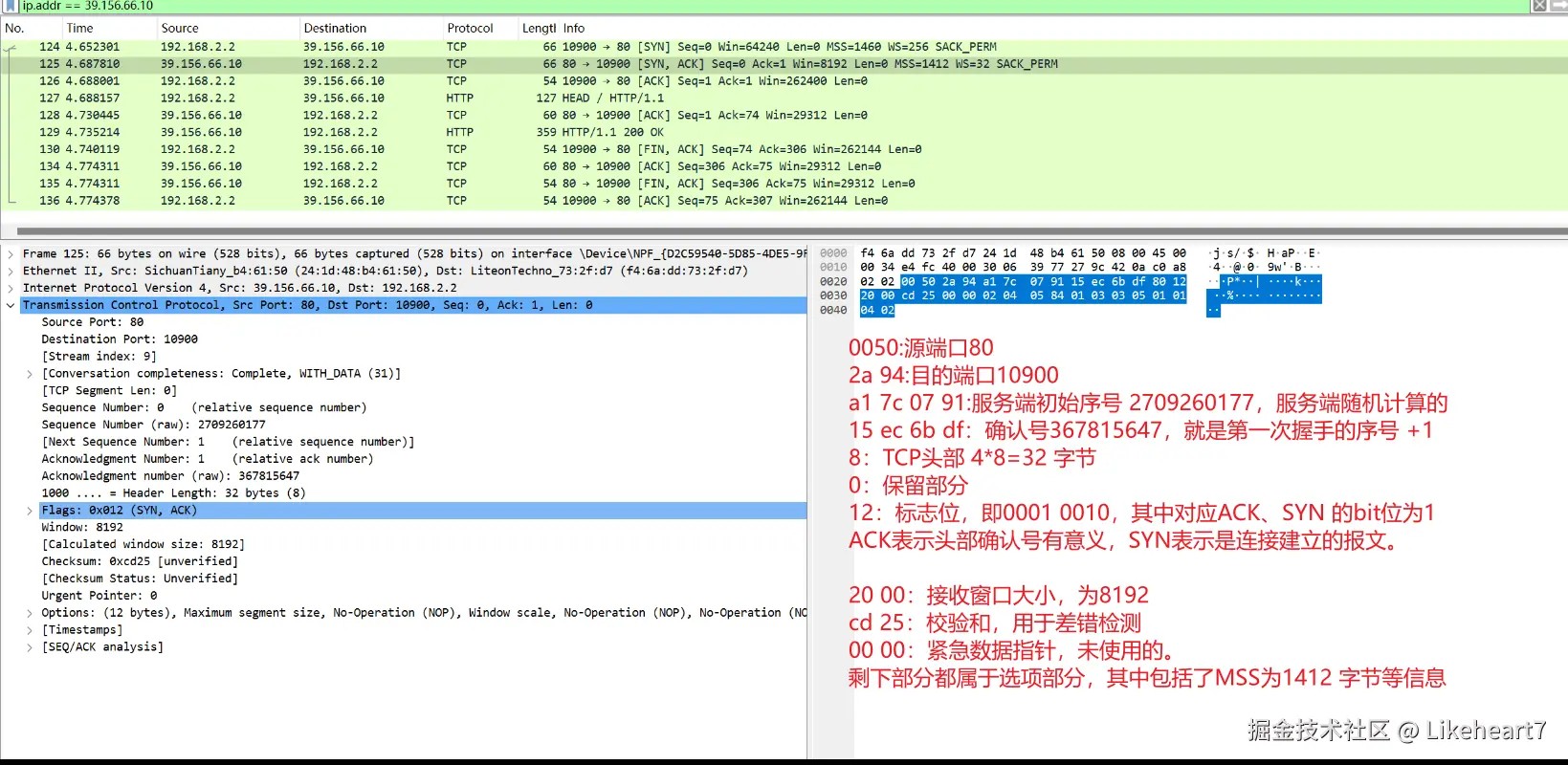Expand the [Timestamps] node
The image size is (1568, 765).
[30, 630]
